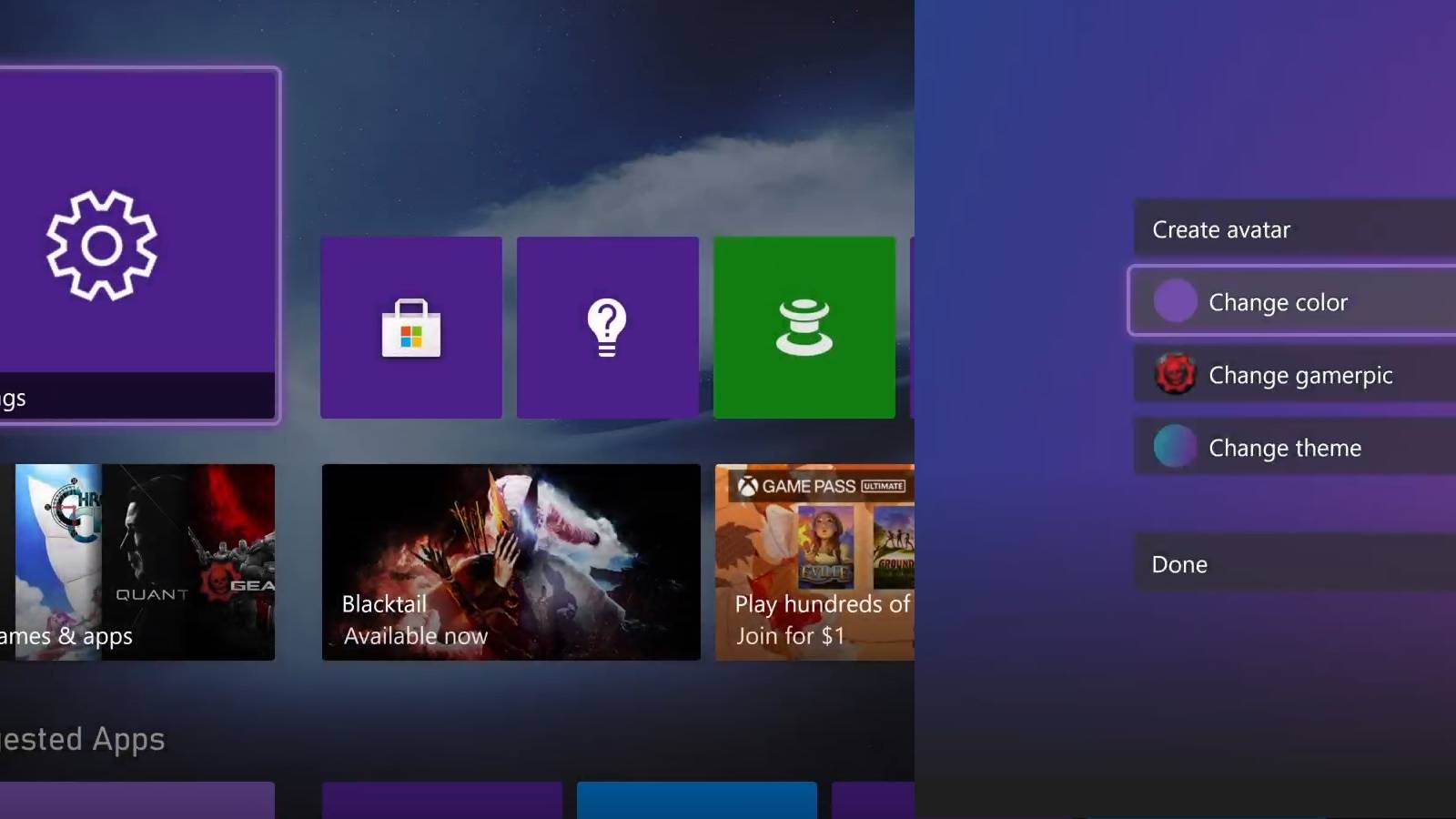1456x819 pixels.
Task: Click the Microsoft window logo on the Store bag
Action: (x=413, y=339)
